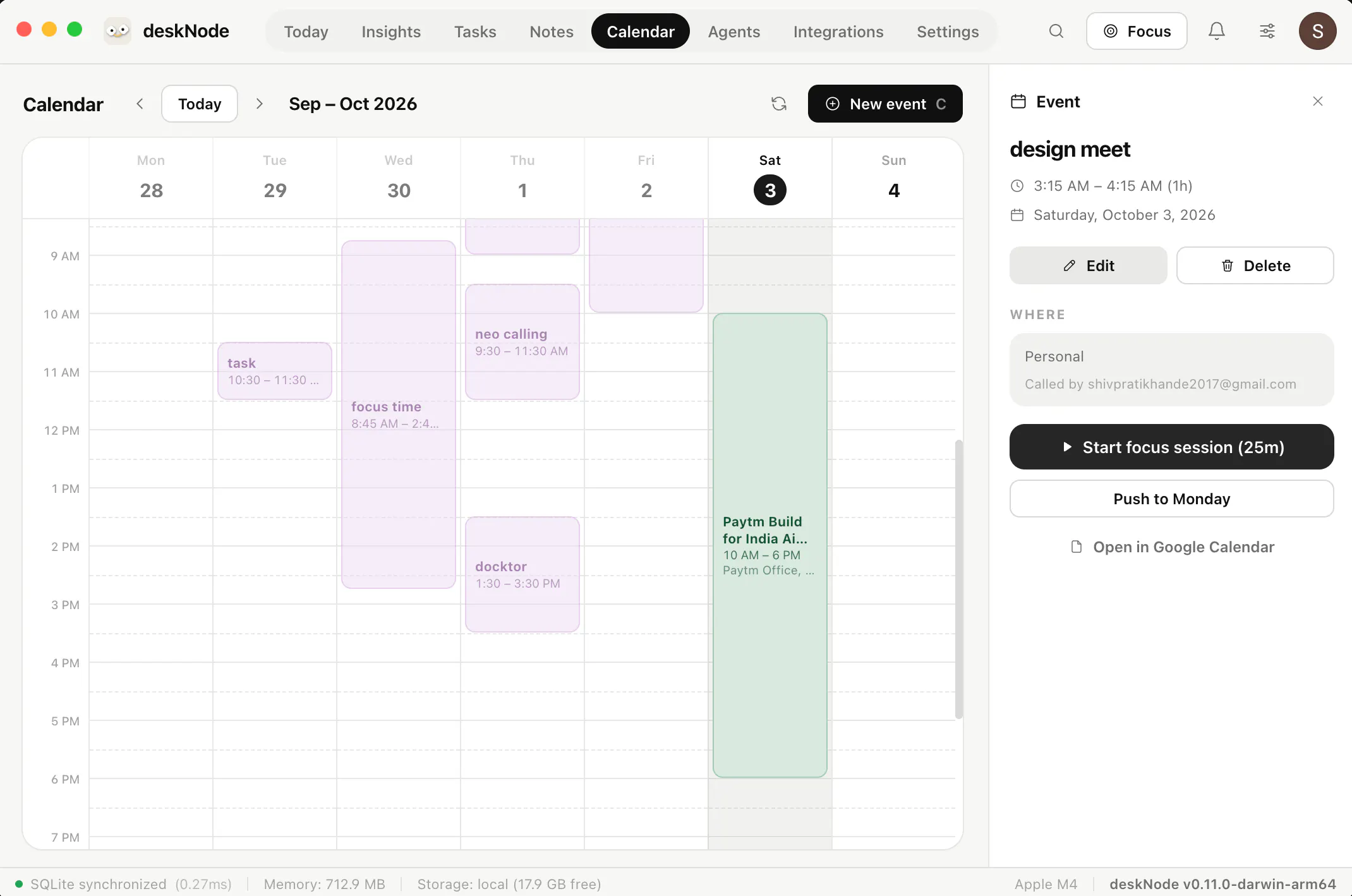
Task: Click Memory: 712.9 MB status
Action: click(324, 884)
